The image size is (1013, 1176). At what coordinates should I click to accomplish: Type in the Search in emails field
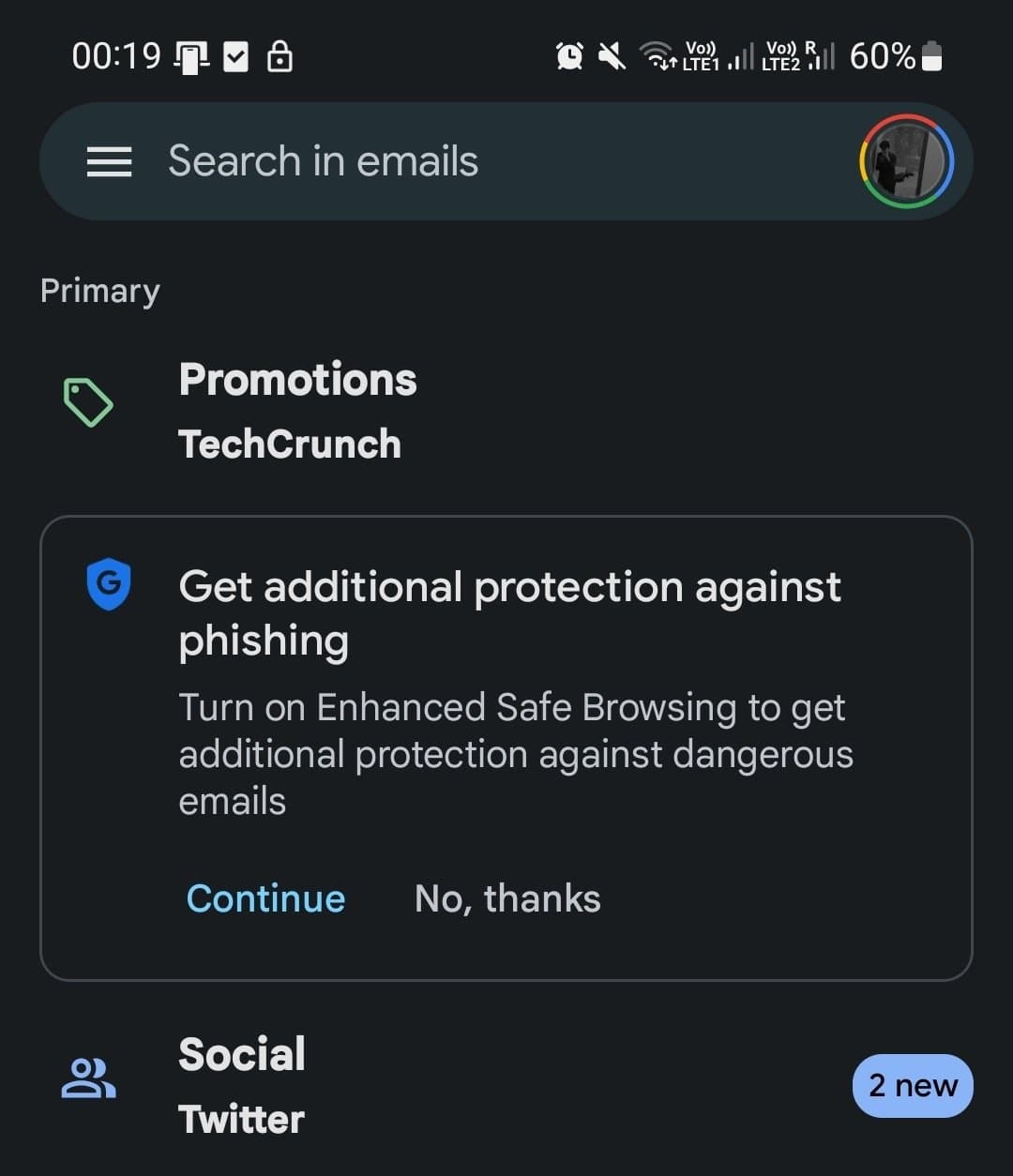(x=469, y=161)
